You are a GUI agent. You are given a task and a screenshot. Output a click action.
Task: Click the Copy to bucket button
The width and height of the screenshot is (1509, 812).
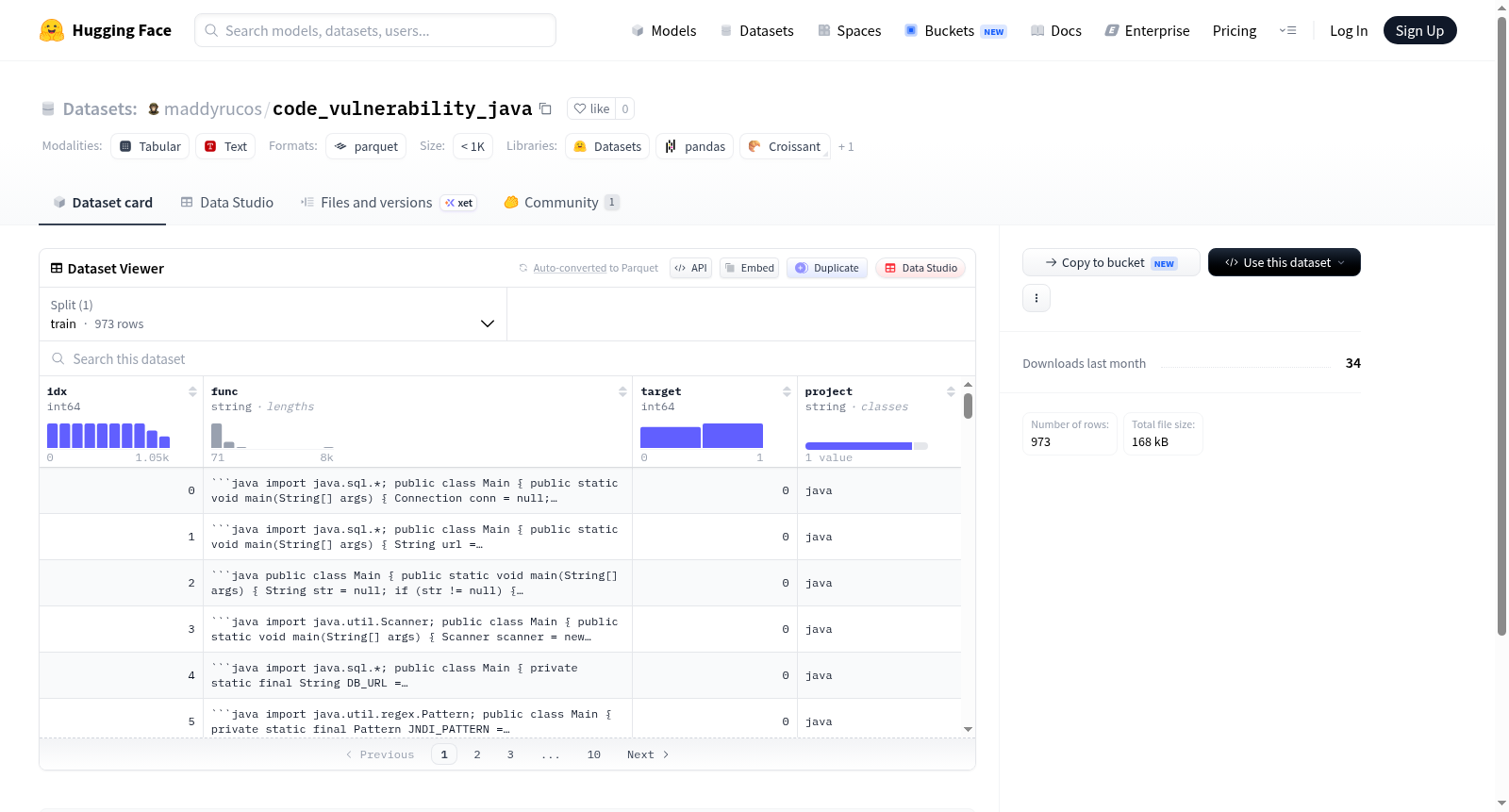click(x=1111, y=262)
